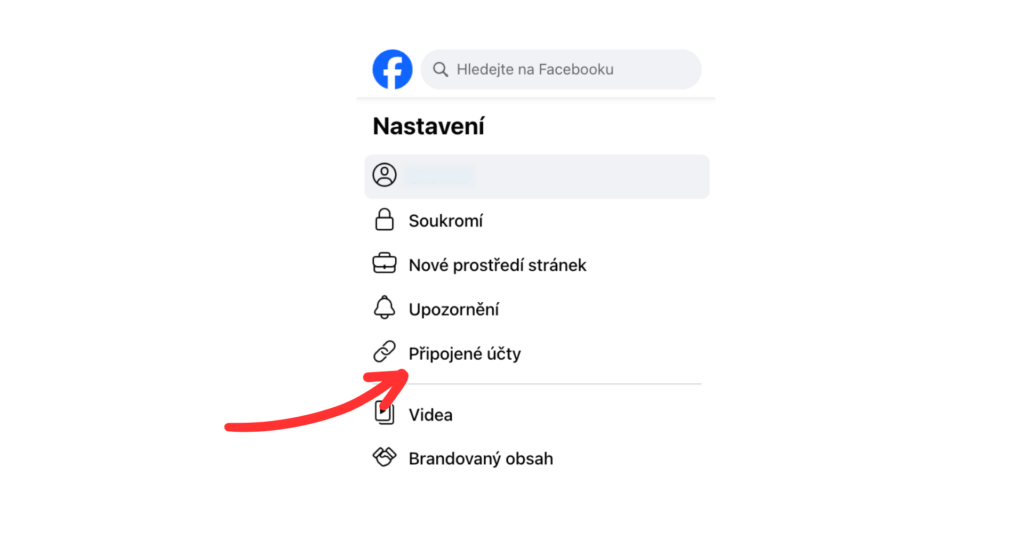Click the blurred account name text

pos(439,176)
